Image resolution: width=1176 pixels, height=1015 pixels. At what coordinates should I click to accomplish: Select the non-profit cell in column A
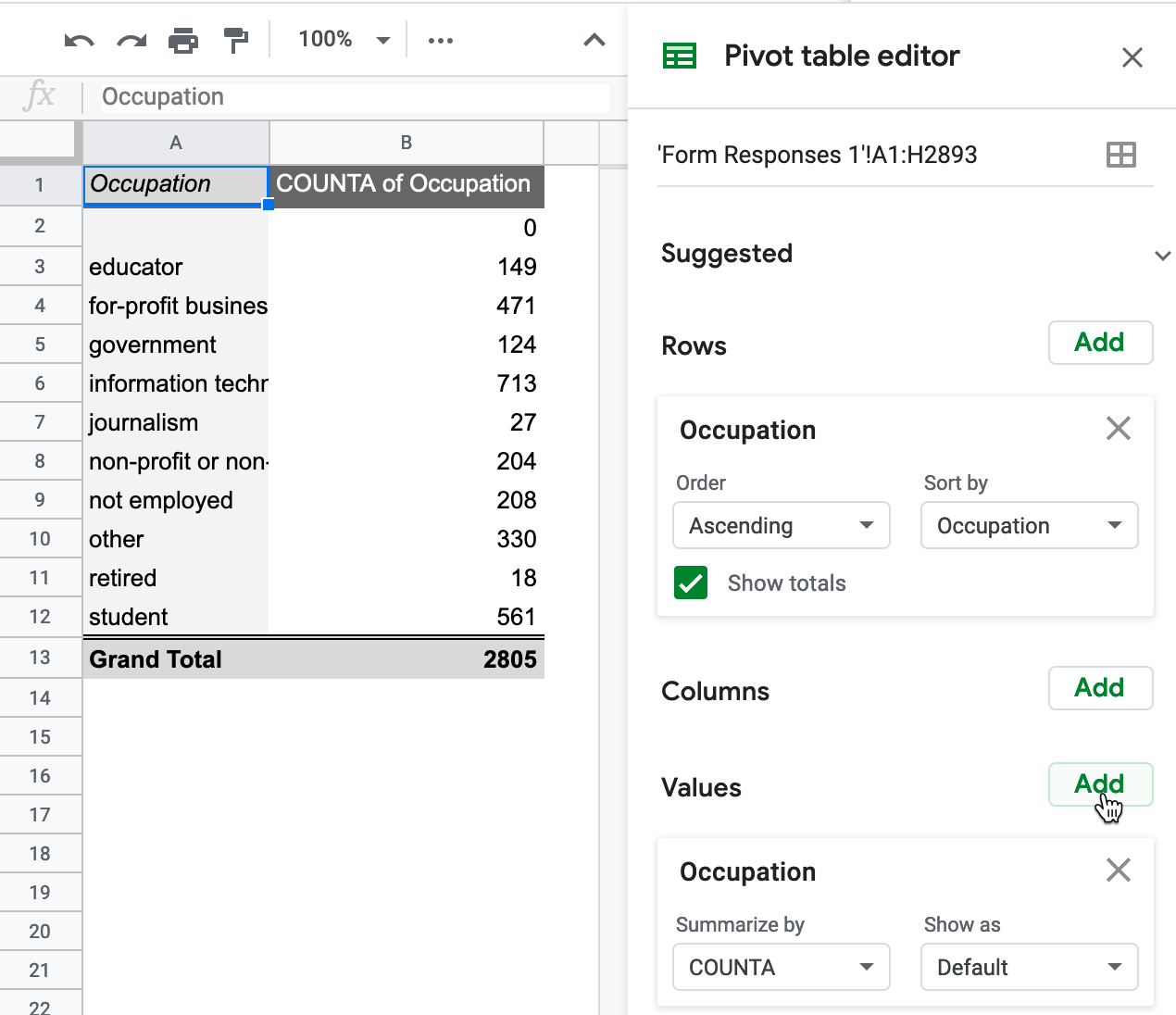point(176,461)
